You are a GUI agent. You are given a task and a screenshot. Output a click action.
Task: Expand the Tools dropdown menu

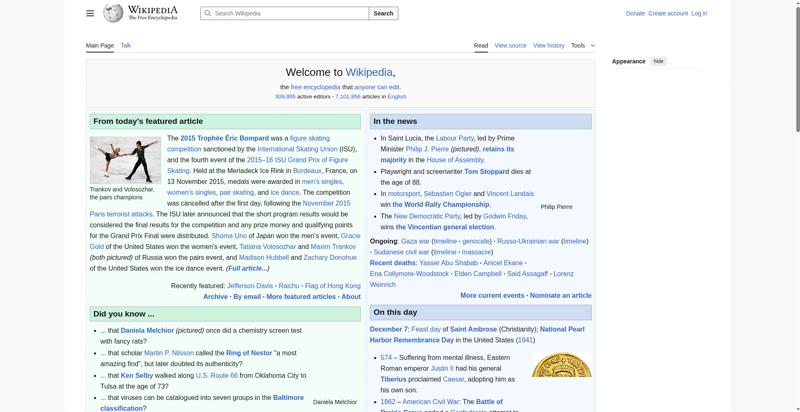tap(578, 45)
